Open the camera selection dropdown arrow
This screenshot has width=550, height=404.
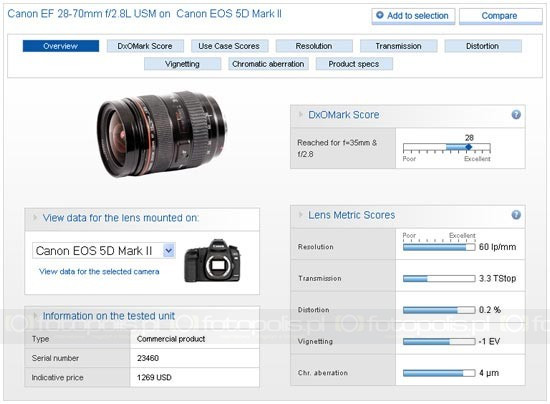[x=169, y=250]
